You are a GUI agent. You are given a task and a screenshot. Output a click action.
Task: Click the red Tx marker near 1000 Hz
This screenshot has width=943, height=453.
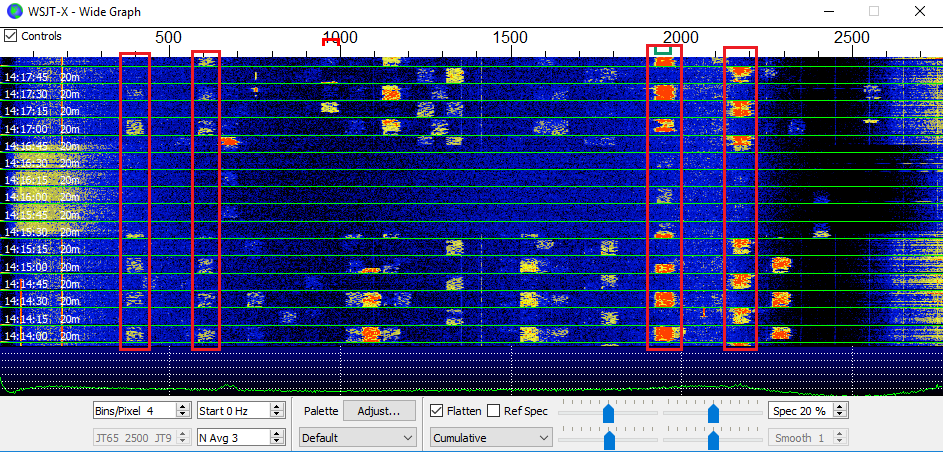click(330, 41)
